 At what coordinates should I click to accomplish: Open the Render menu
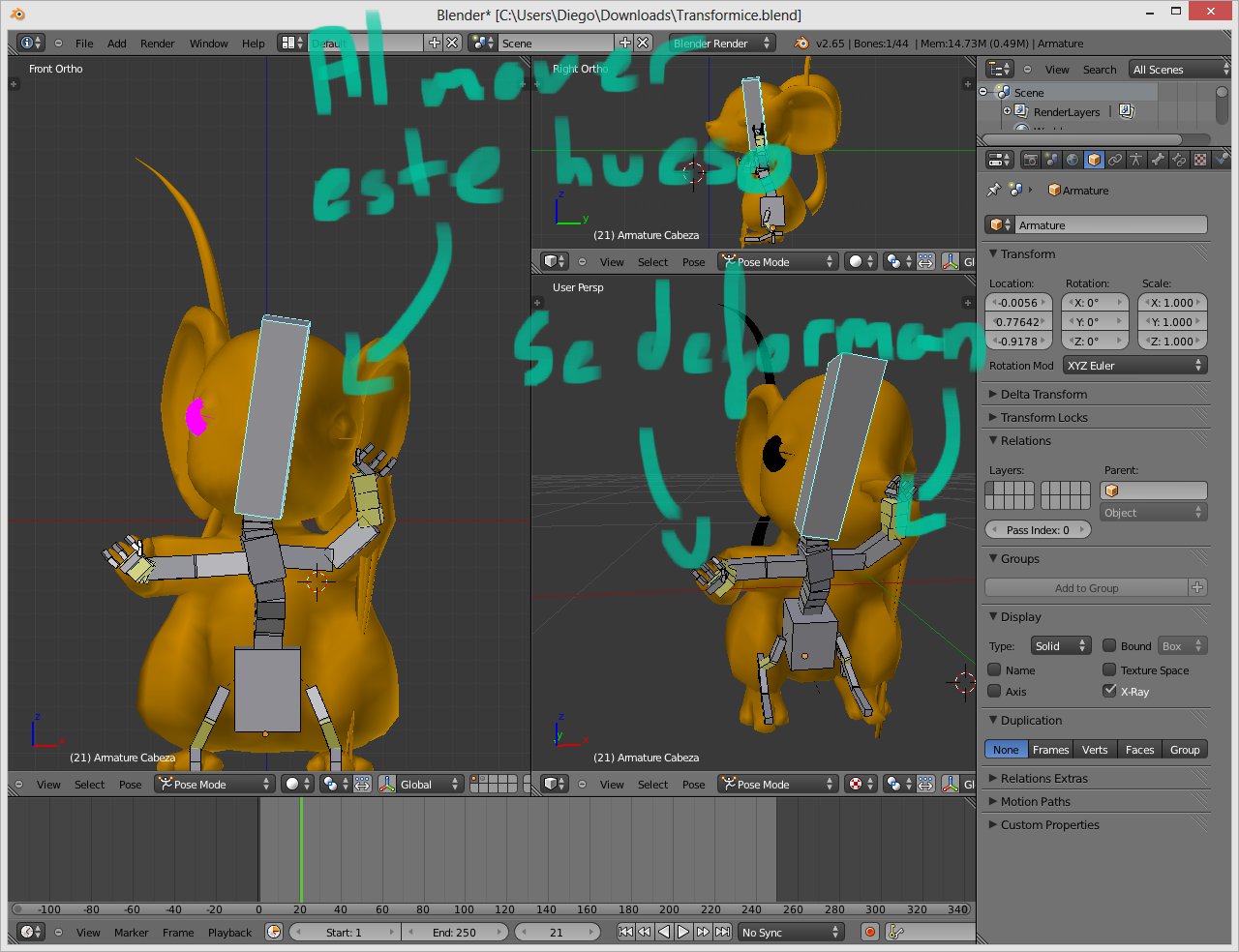(x=157, y=43)
